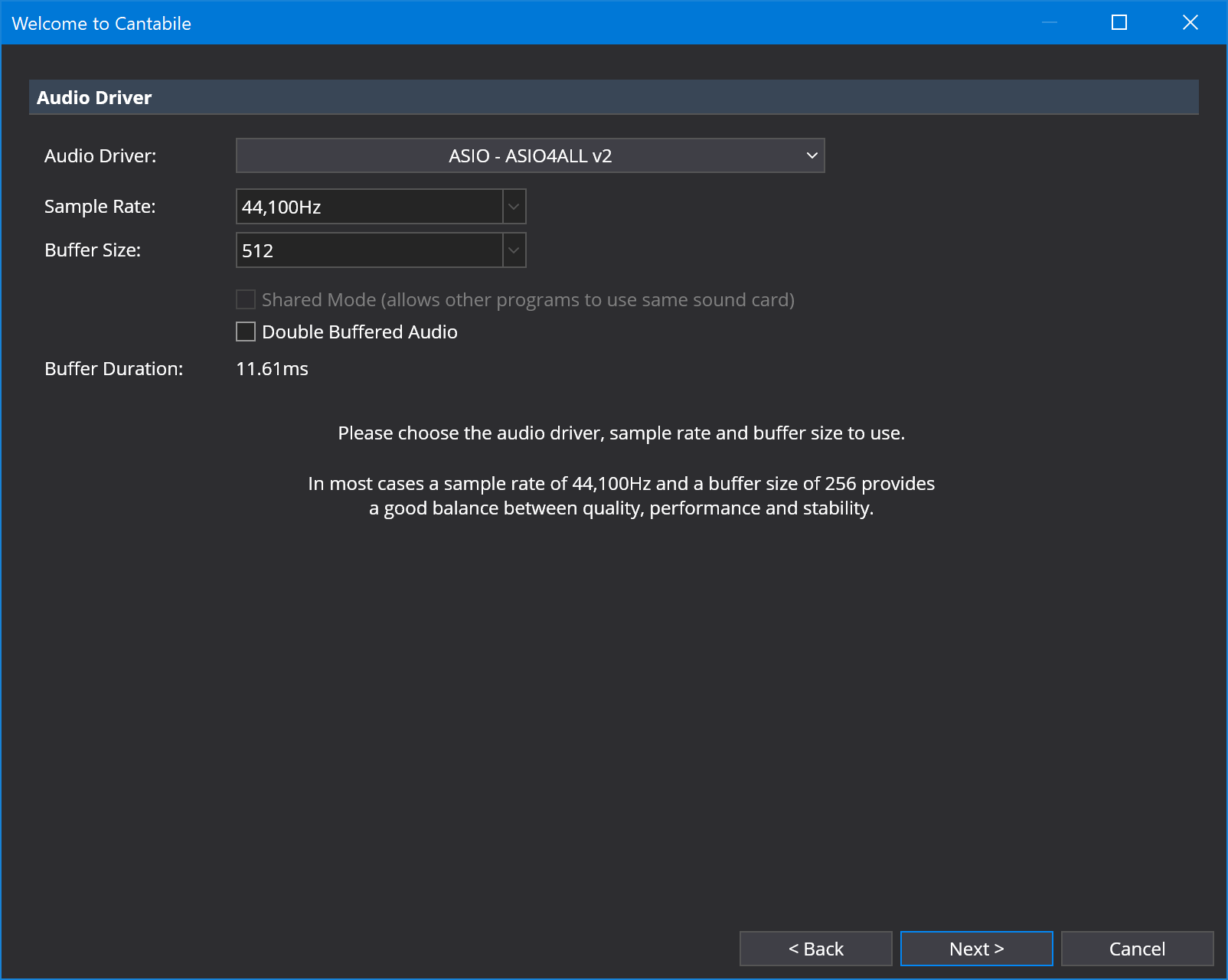Image resolution: width=1228 pixels, height=980 pixels.
Task: Go to the next wizard page
Action: pos(976,949)
